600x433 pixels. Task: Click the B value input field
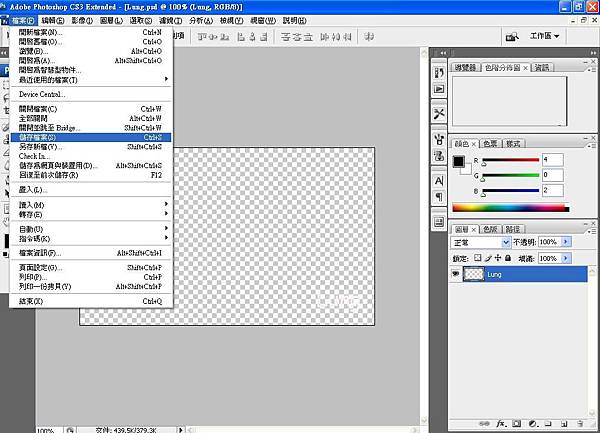[x=553, y=190]
